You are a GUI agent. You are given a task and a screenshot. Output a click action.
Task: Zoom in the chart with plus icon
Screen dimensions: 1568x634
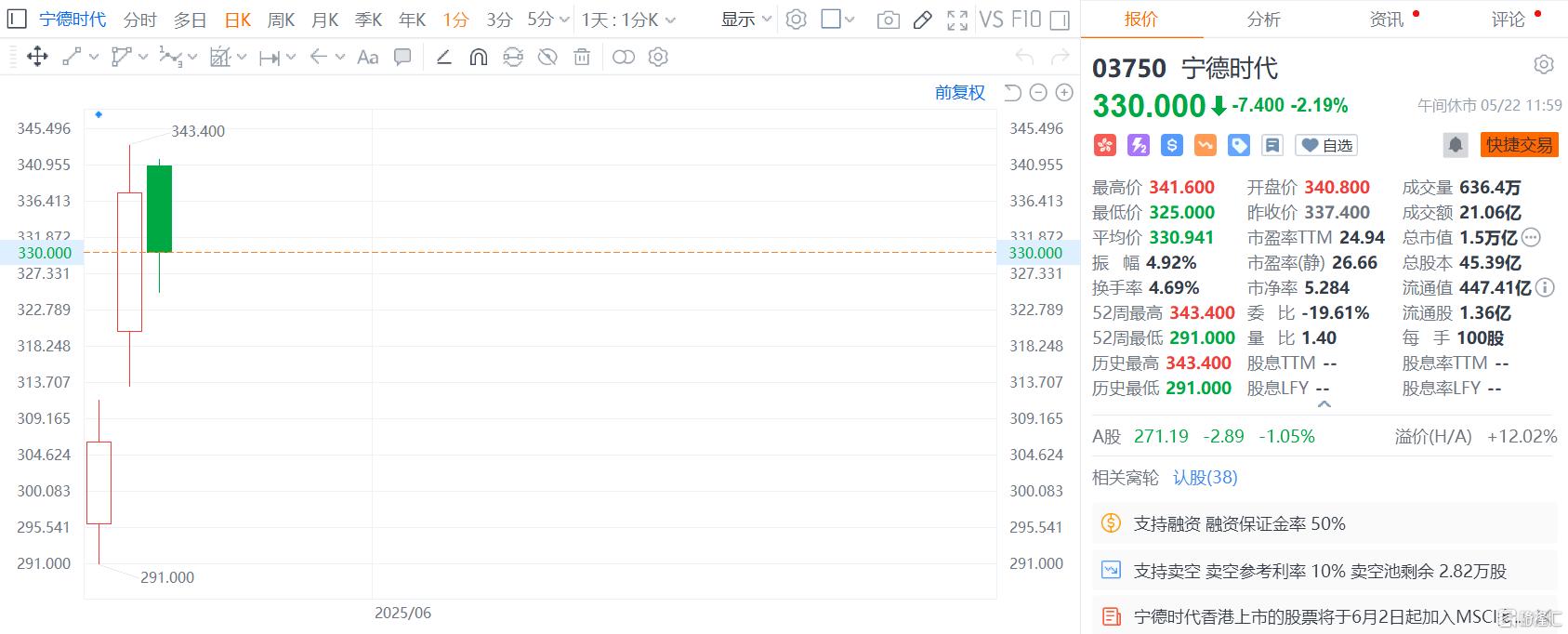1064,92
